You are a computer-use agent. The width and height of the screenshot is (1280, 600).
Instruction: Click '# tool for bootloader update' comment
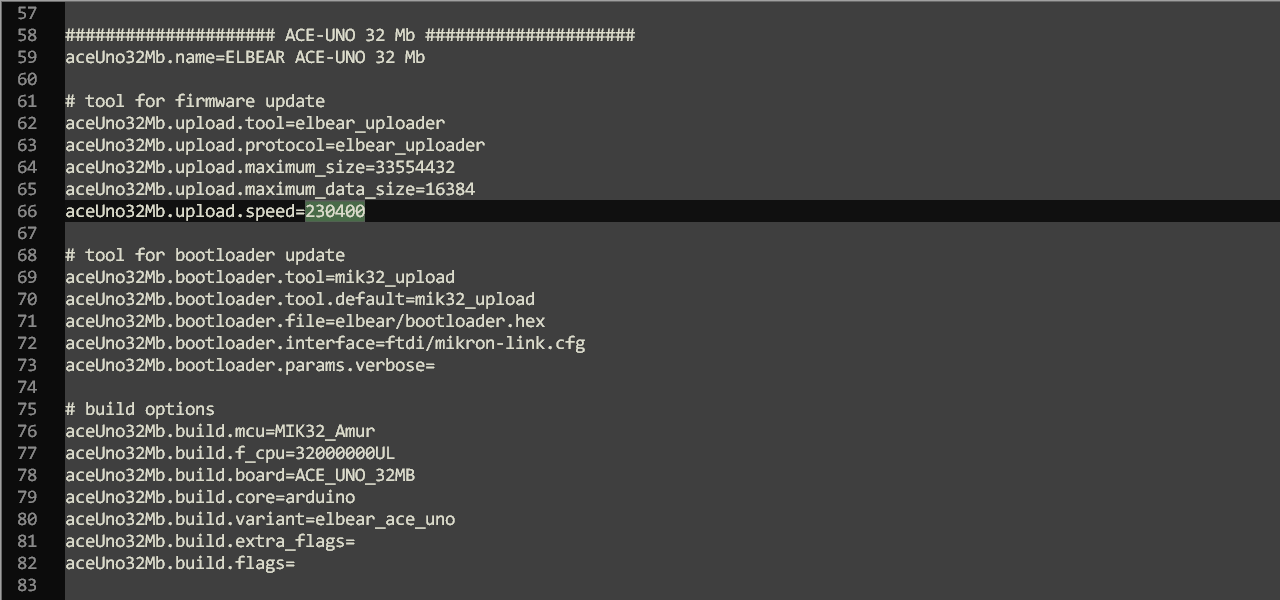[205, 255]
